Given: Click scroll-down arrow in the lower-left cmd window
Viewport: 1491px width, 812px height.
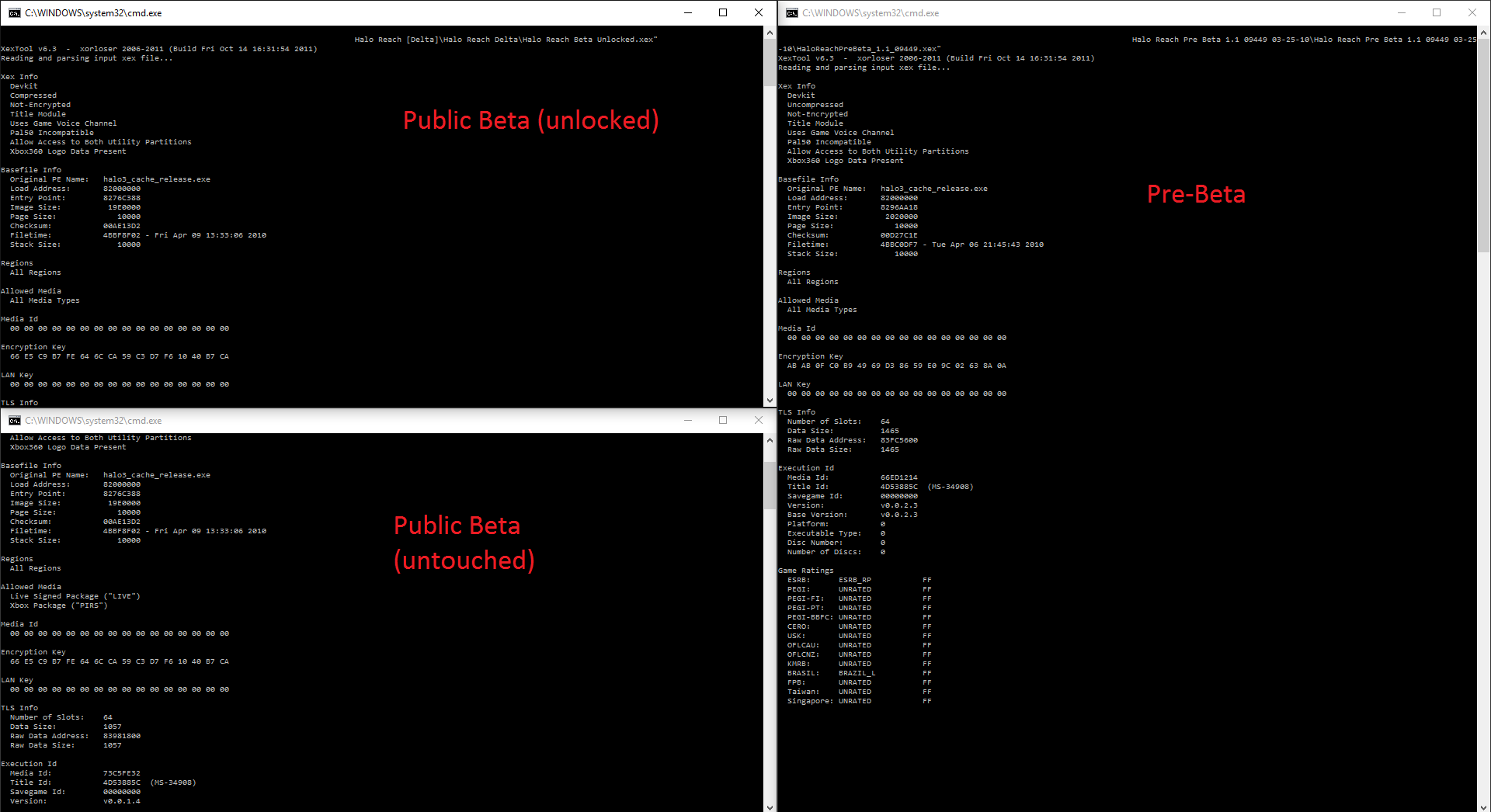Looking at the screenshot, I should [770, 806].
